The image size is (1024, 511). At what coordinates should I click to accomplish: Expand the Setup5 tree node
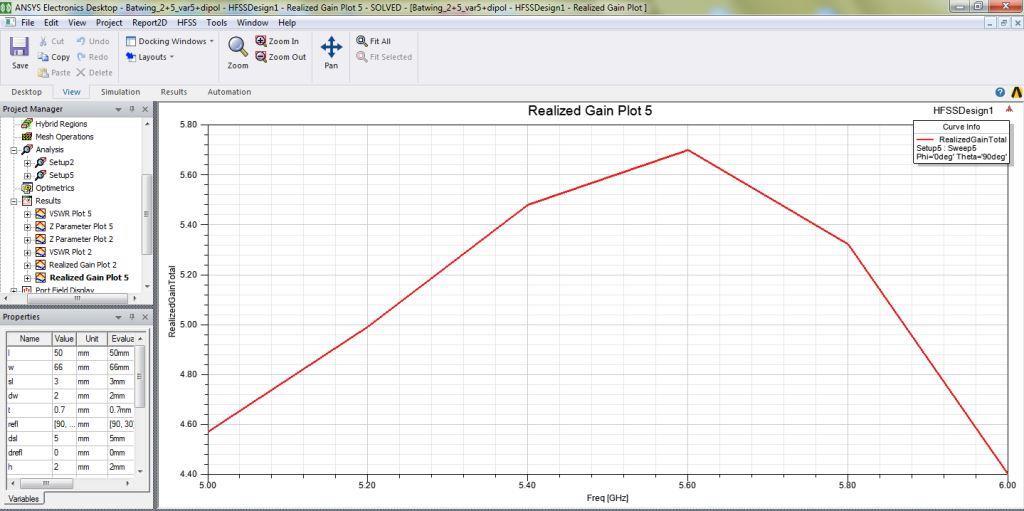pyautogui.click(x=28, y=175)
